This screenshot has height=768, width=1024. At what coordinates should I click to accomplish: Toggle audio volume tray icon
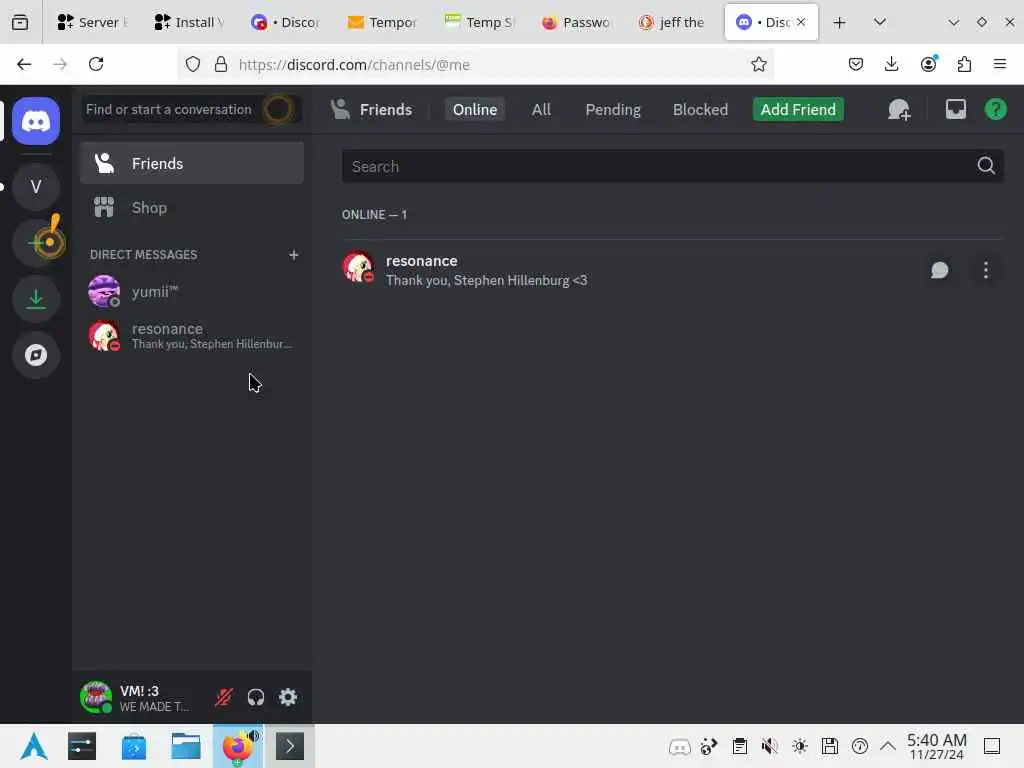click(769, 746)
